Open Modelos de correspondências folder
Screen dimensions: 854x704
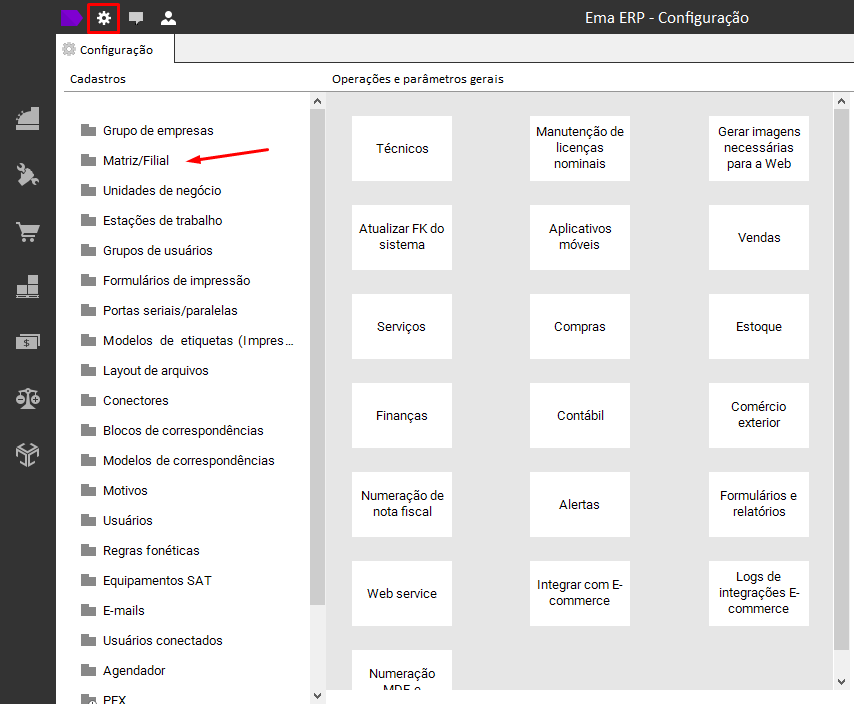click(178, 460)
